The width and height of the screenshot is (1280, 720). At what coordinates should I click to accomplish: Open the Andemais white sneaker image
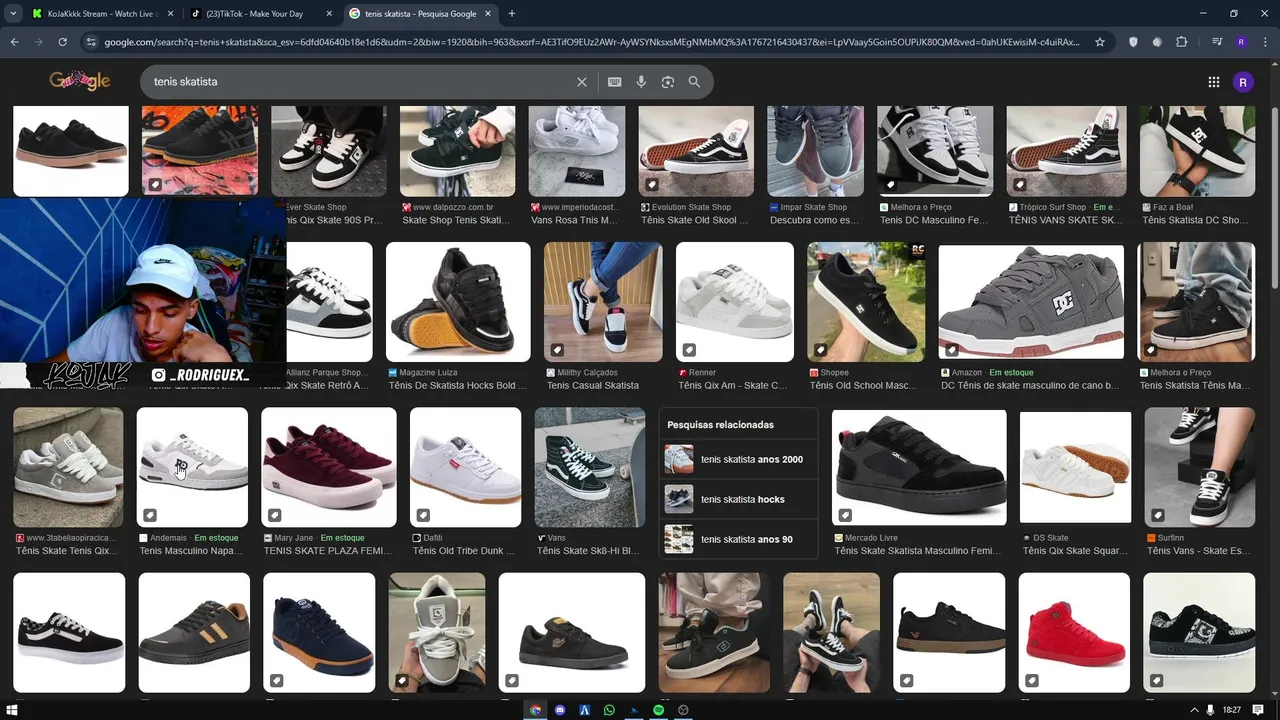pos(192,467)
